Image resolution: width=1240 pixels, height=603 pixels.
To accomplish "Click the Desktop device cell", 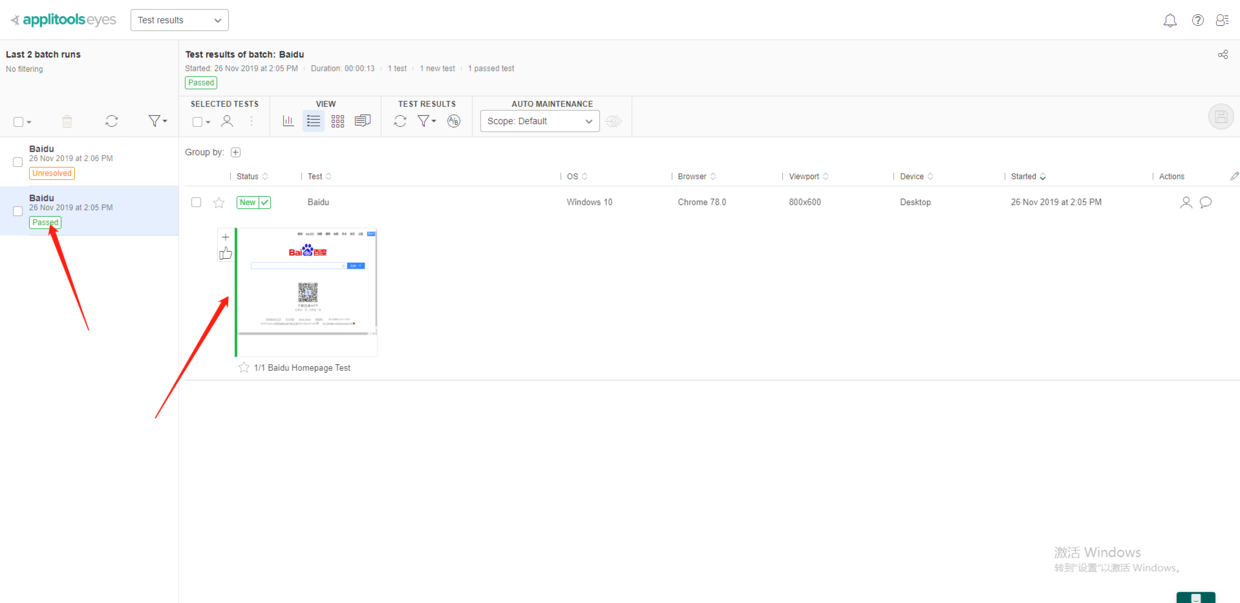I will click(x=915, y=202).
